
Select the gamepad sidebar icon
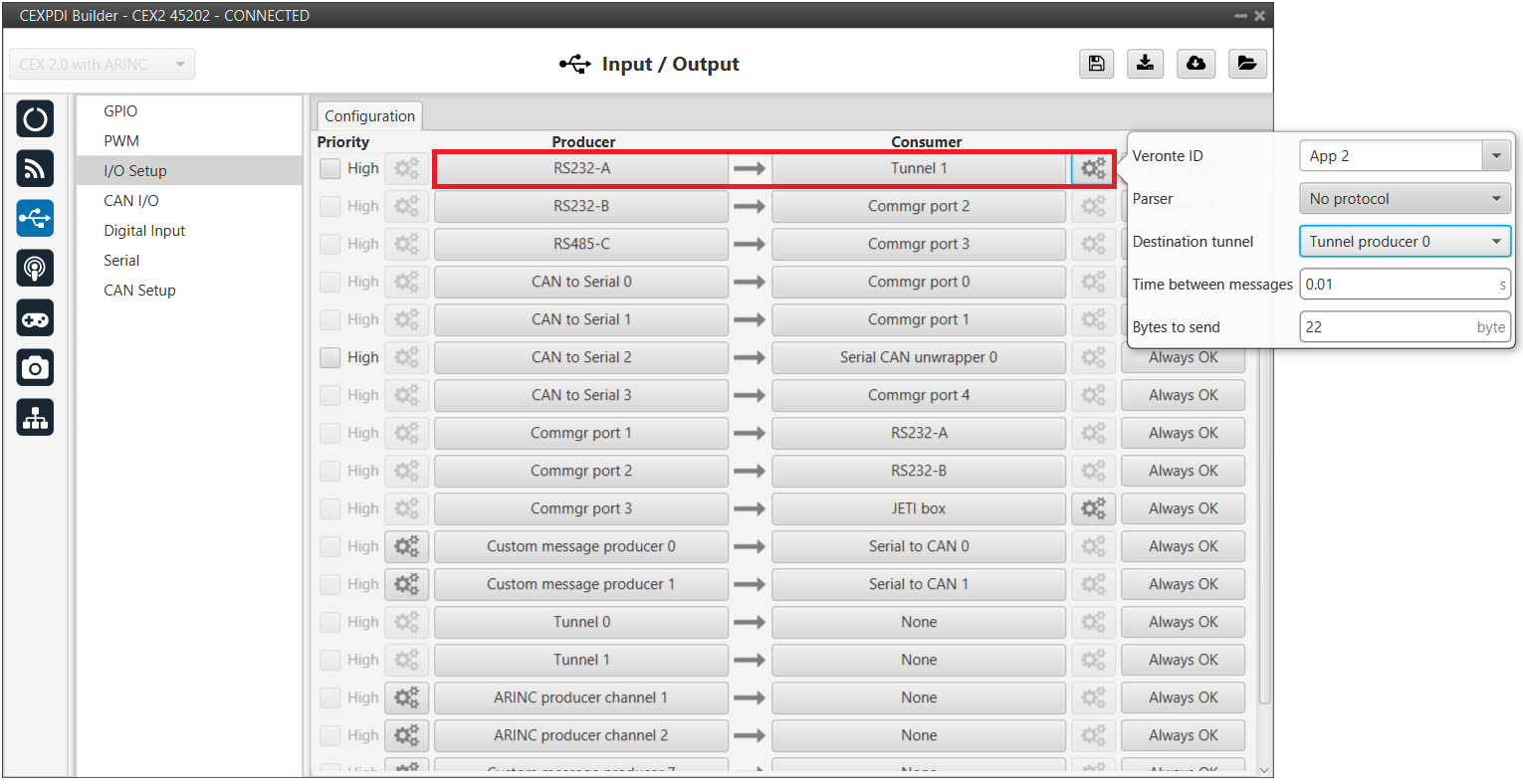pos(35,318)
